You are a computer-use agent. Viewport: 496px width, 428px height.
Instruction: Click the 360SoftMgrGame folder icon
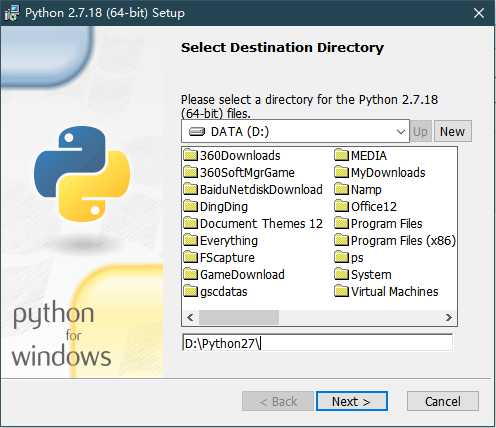(x=191, y=172)
